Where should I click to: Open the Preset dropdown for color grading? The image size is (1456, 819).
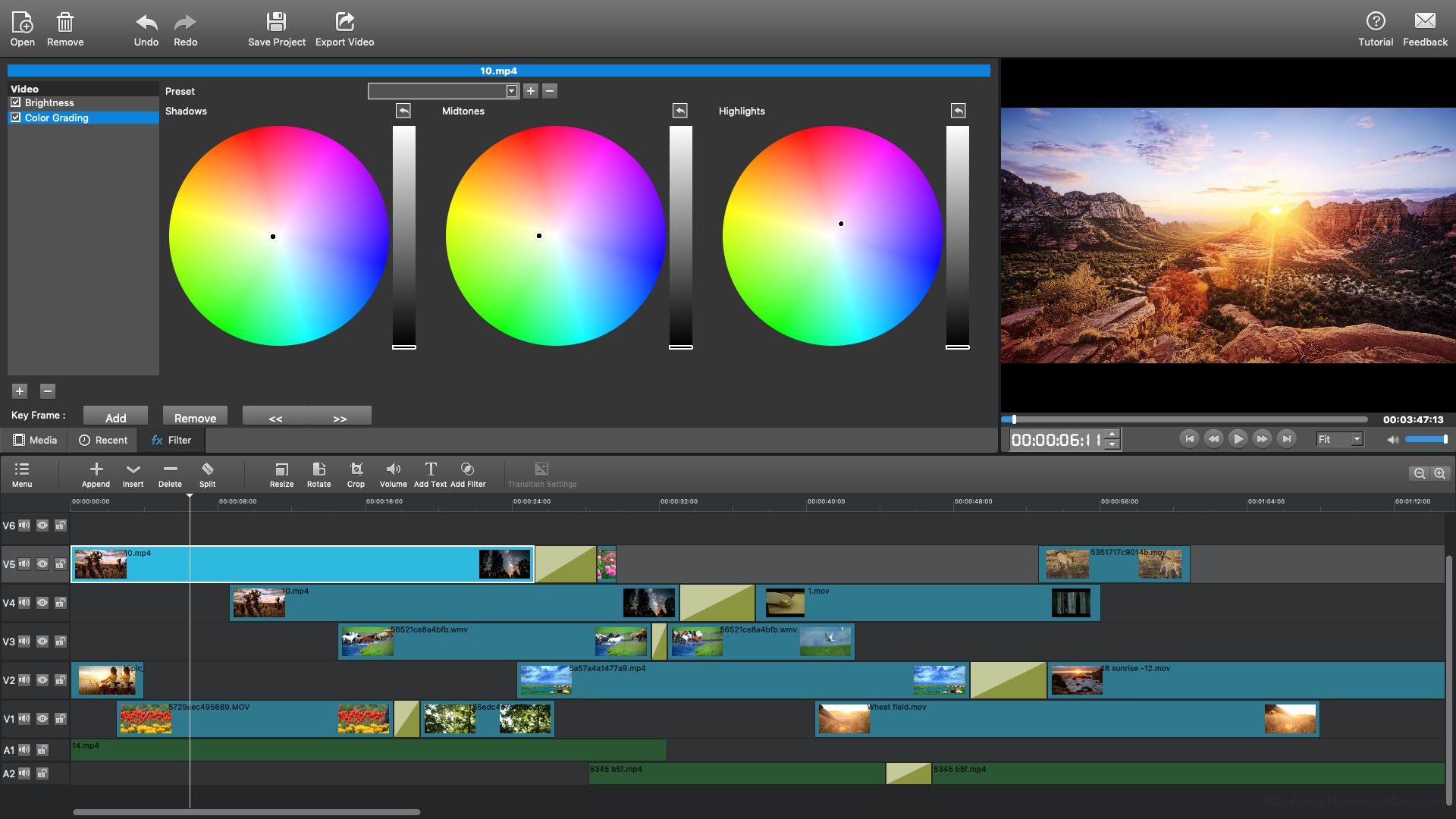pos(510,91)
